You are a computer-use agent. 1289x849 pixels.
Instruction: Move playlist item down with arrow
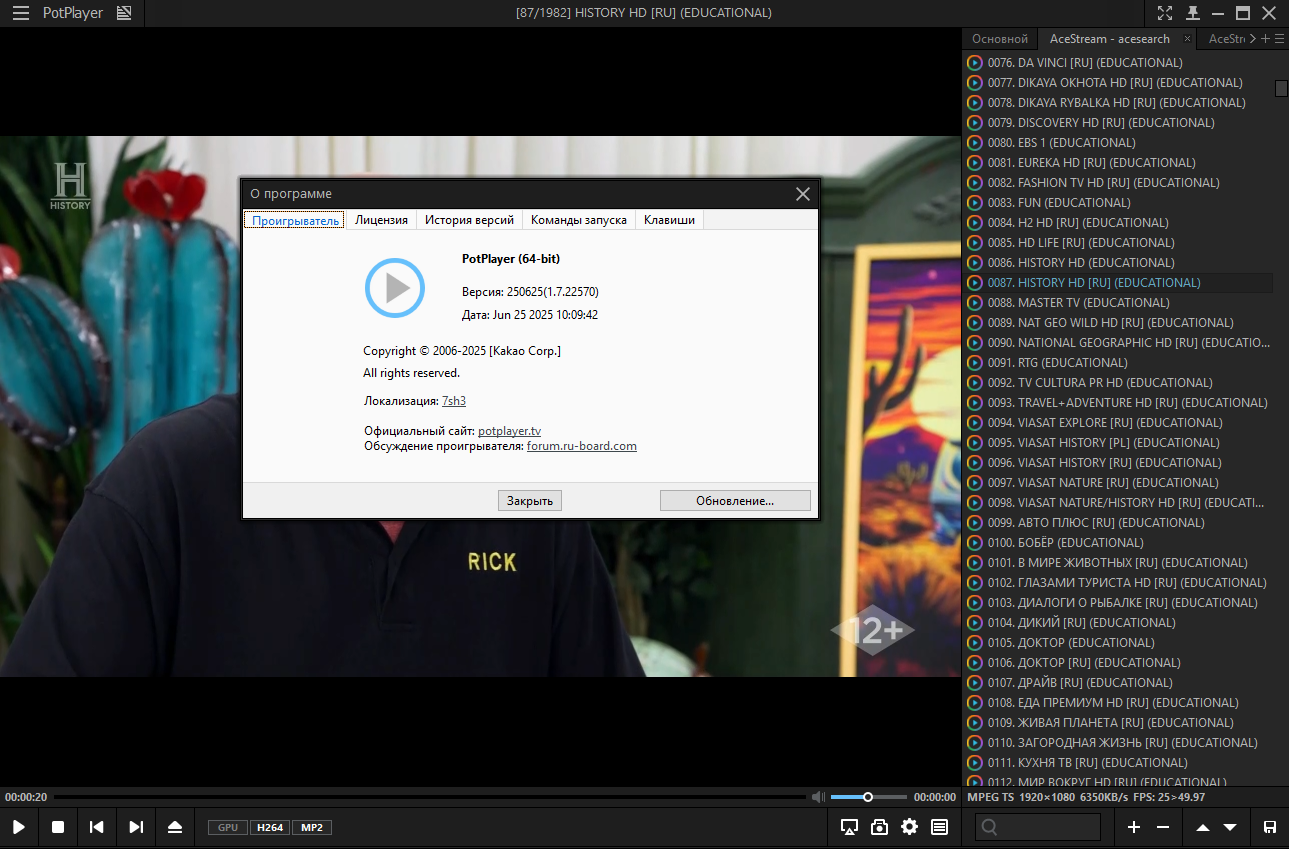(1230, 827)
